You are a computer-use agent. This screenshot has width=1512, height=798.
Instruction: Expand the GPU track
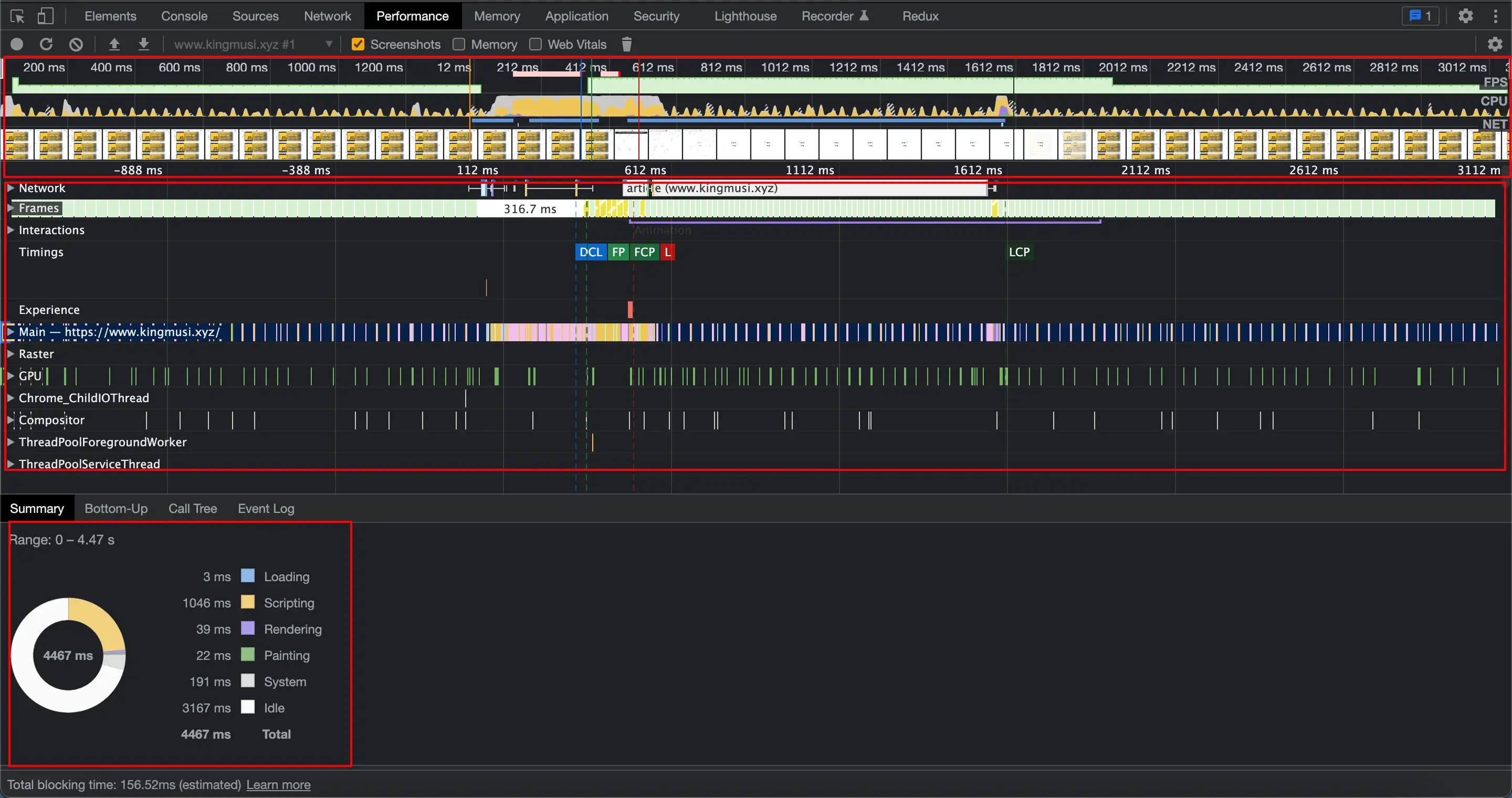pyautogui.click(x=10, y=375)
